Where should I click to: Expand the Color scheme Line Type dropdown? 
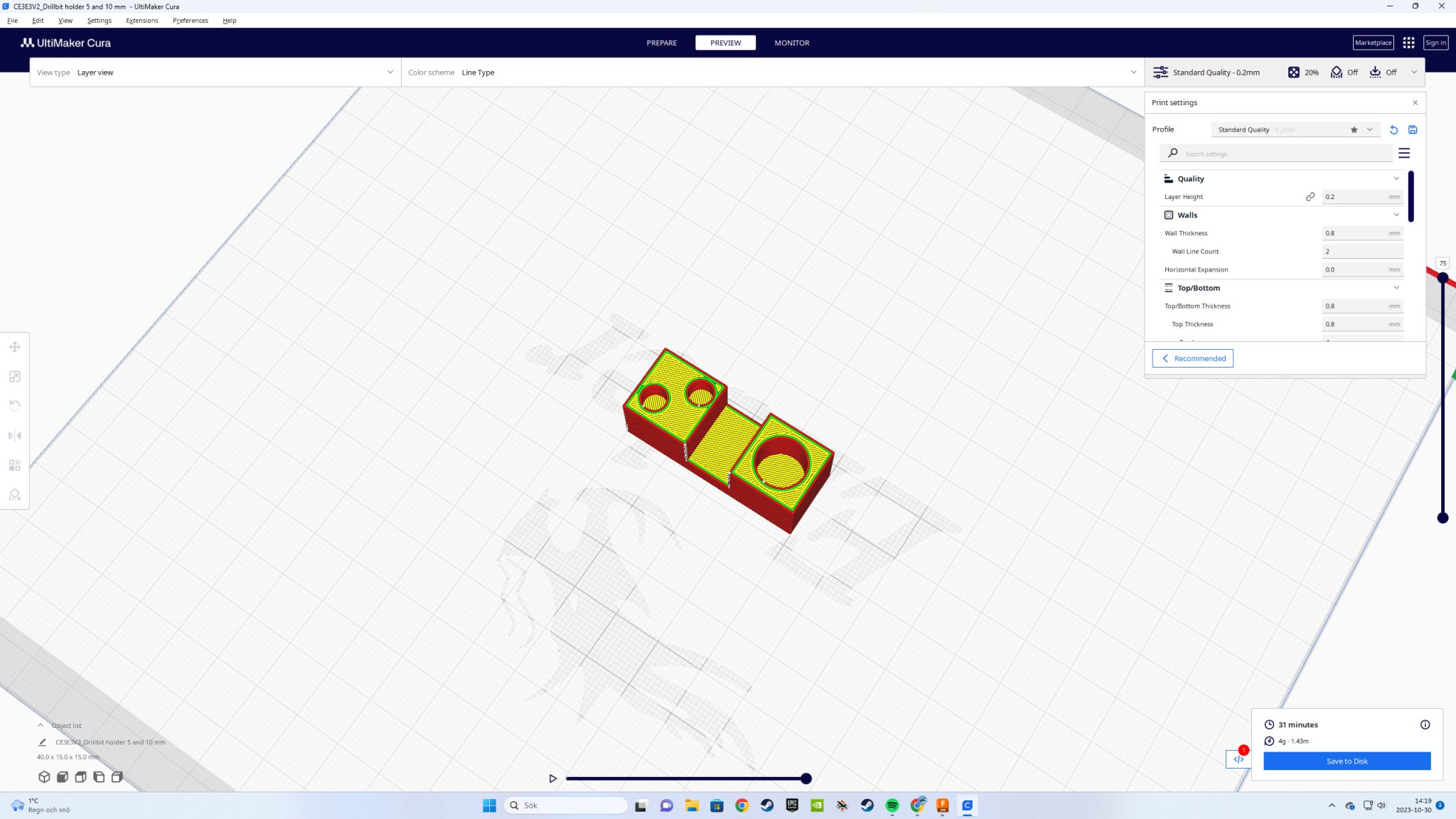click(771, 73)
